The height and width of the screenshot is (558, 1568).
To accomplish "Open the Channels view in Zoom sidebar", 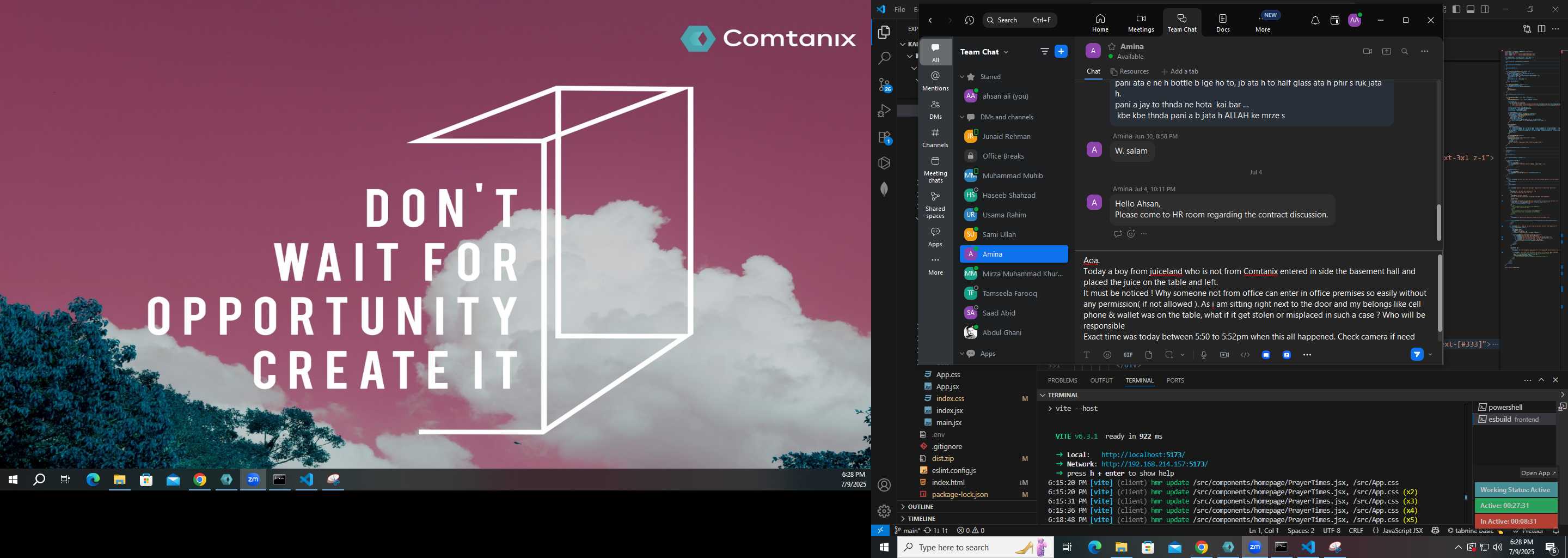I will coord(935,138).
